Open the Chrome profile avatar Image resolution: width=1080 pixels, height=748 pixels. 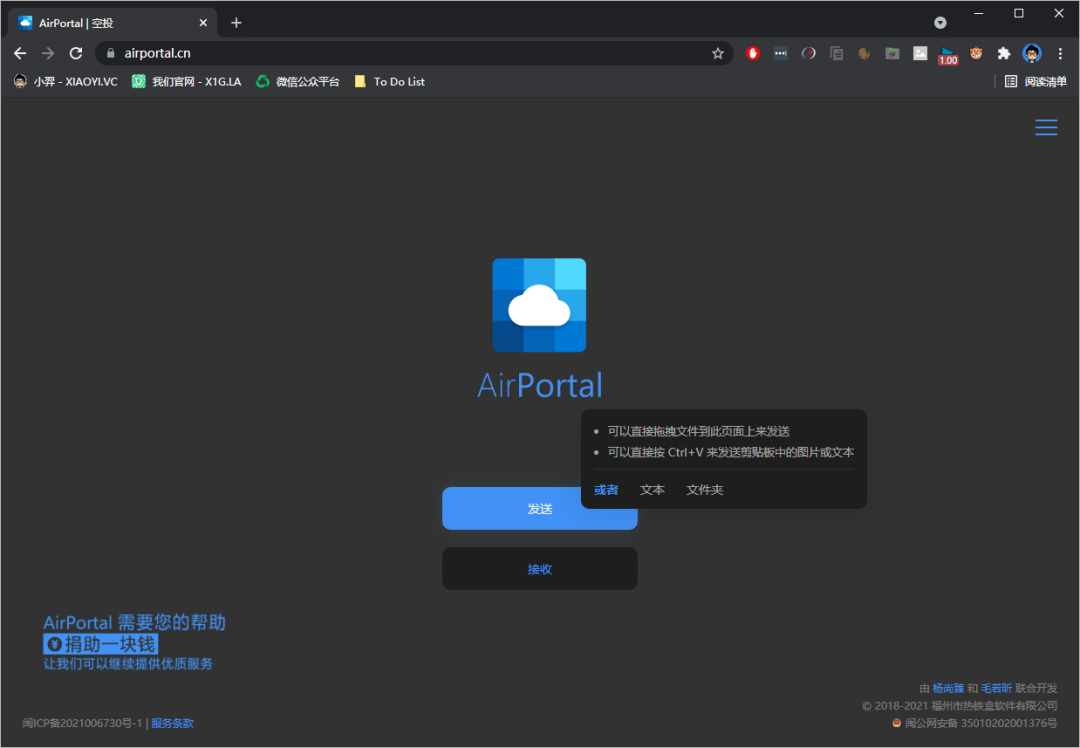[1032, 53]
